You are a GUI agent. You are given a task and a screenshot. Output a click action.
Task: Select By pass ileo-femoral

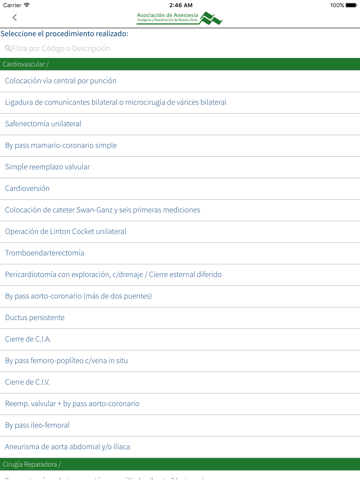(x=180, y=425)
